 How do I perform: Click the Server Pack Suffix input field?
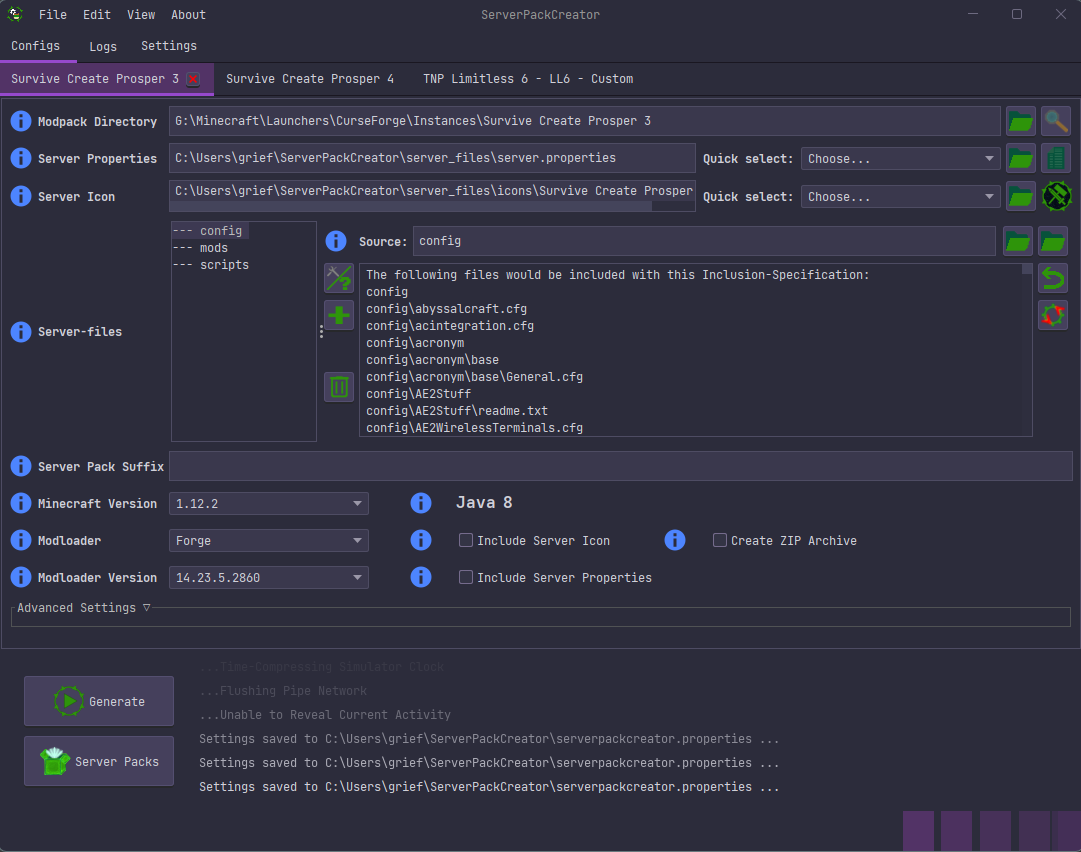point(620,467)
